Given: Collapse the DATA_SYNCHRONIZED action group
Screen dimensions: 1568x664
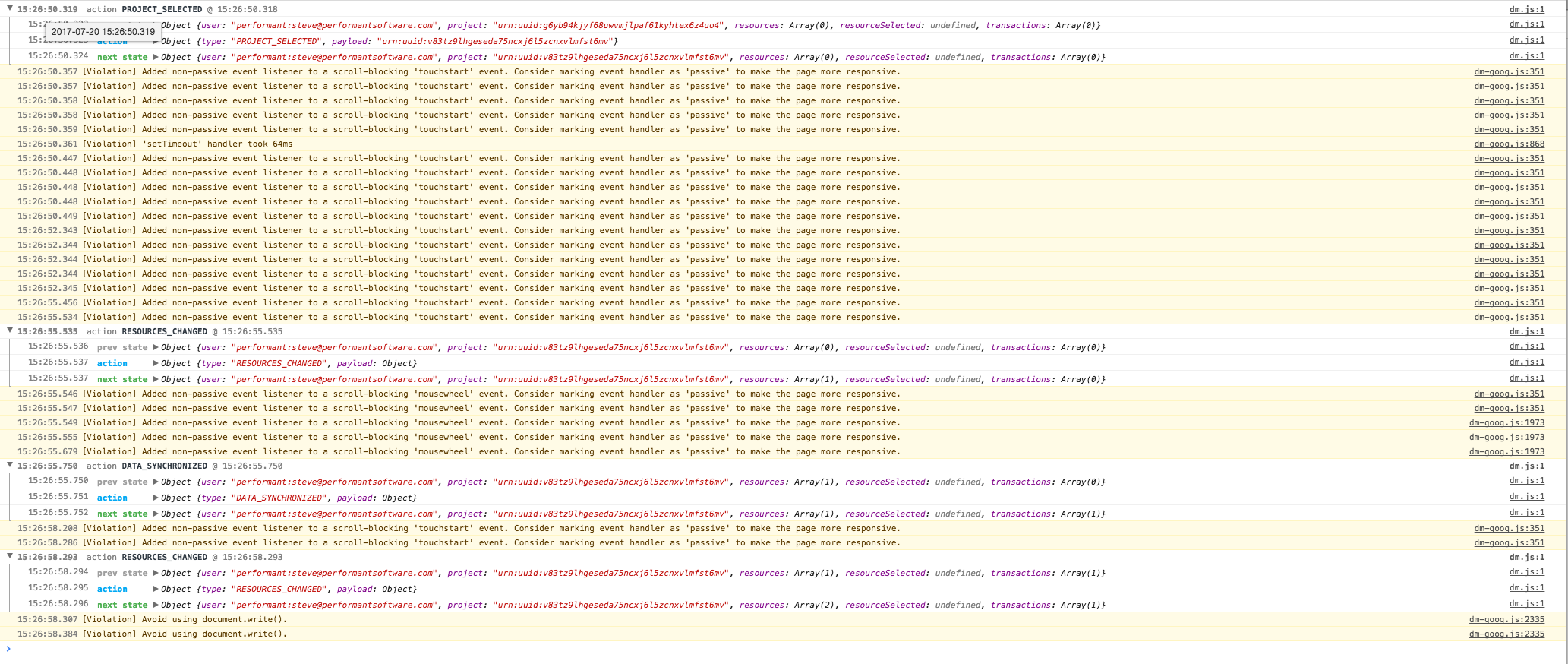Looking at the screenshot, I should (x=10, y=466).
